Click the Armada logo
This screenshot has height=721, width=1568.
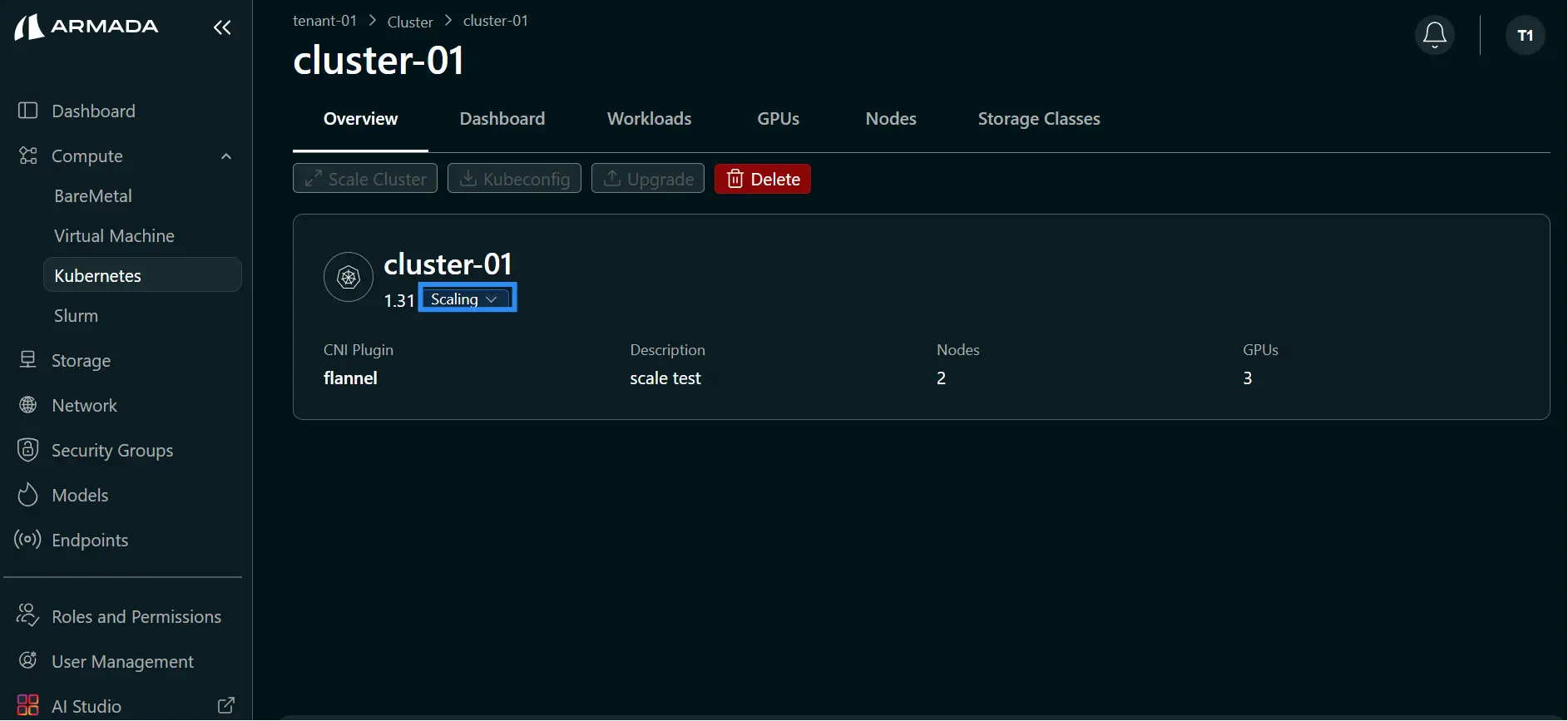(x=87, y=27)
